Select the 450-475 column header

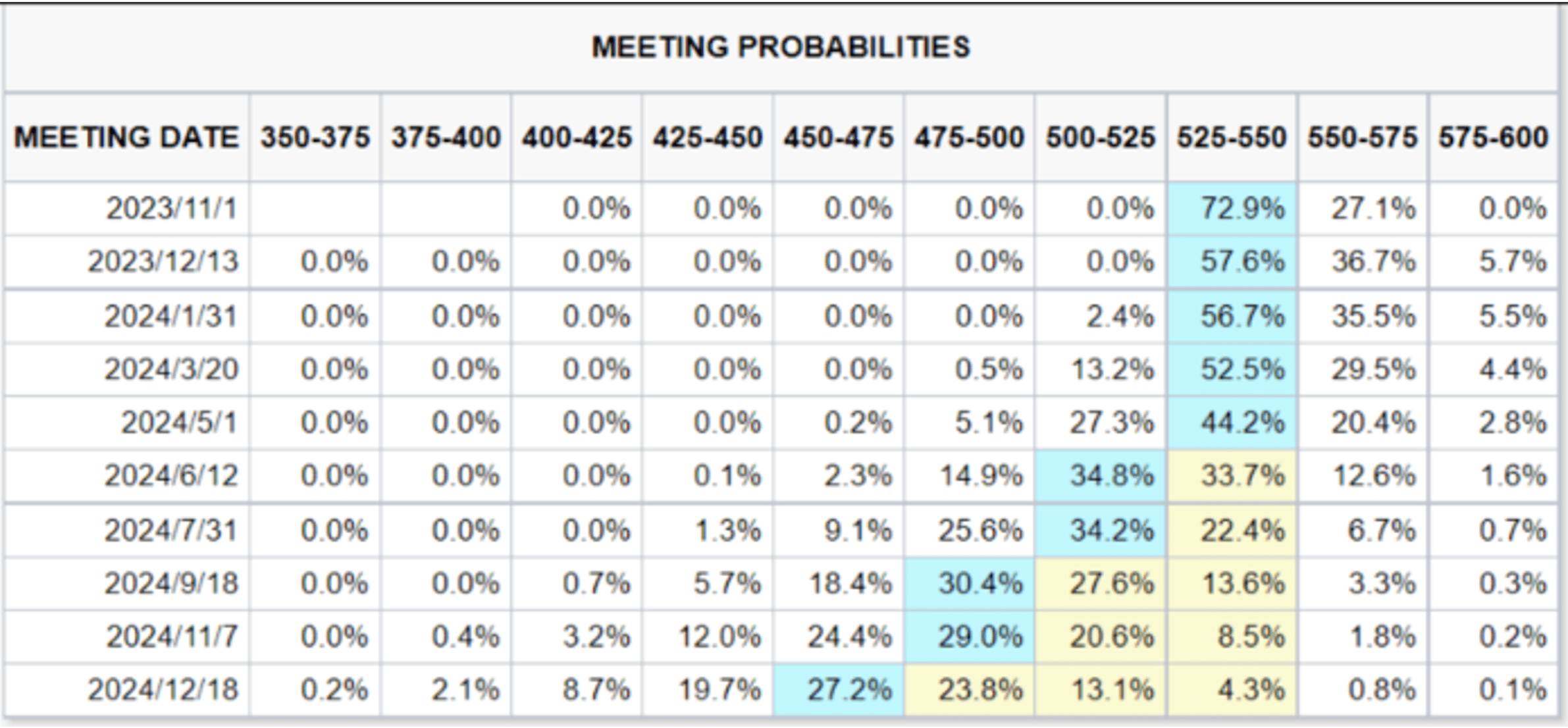[838, 138]
